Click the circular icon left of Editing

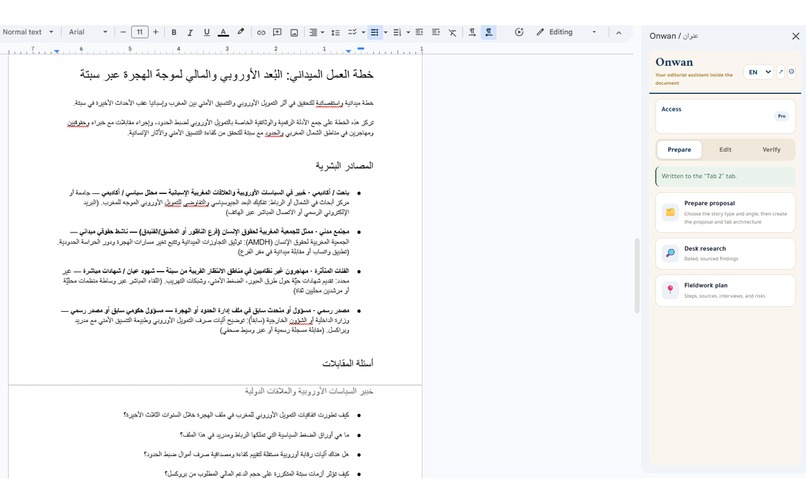tap(519, 32)
